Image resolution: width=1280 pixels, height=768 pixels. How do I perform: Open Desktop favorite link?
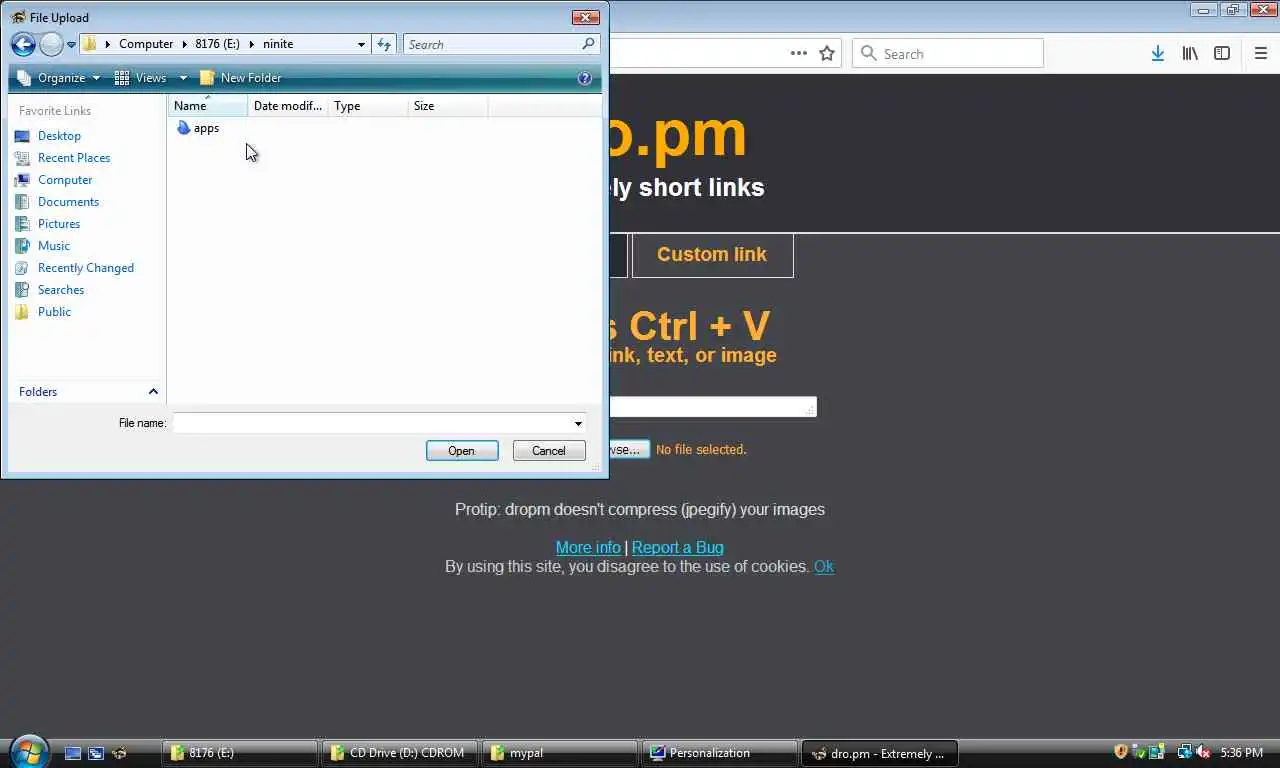coord(59,136)
